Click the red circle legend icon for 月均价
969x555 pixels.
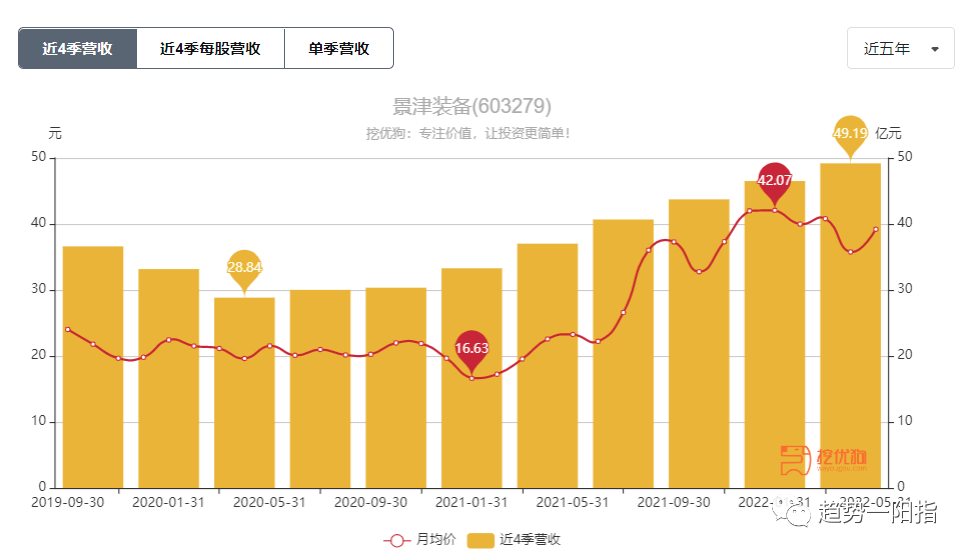coord(397,540)
